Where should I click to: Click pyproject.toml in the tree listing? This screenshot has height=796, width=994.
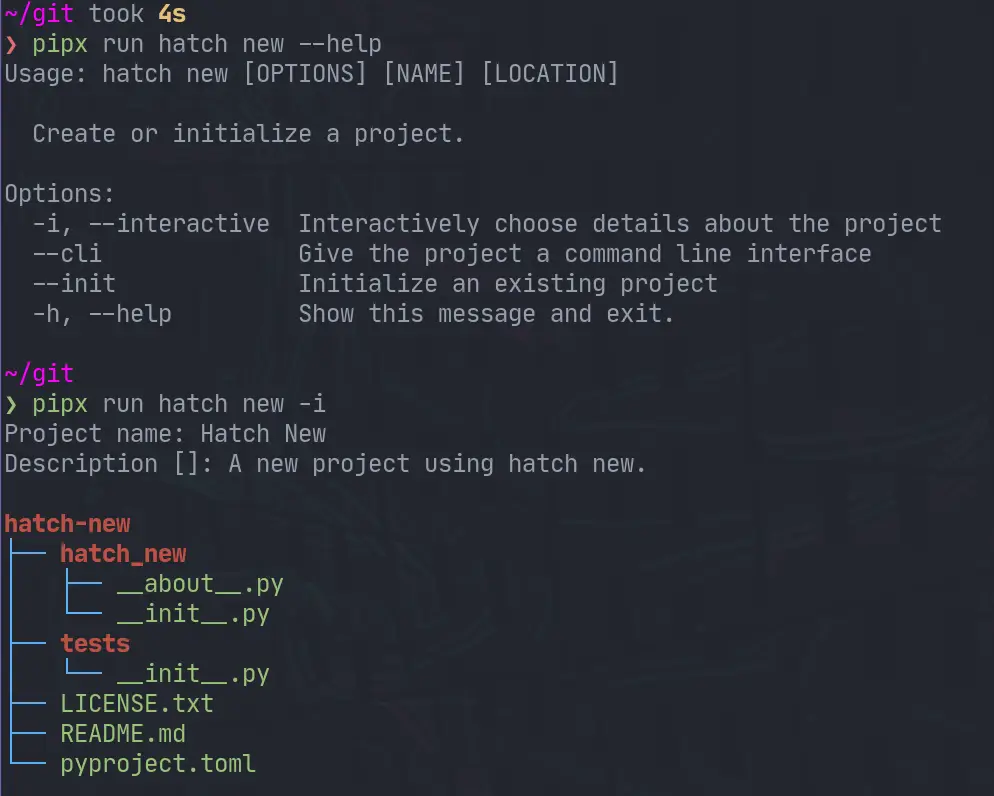click(158, 764)
